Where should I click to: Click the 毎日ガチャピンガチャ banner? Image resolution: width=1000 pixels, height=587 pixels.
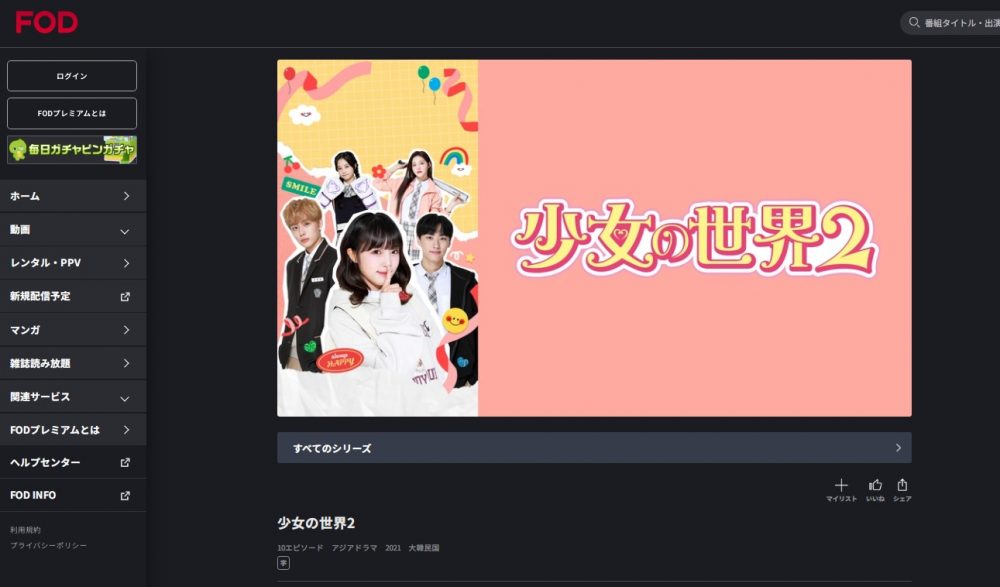tap(72, 150)
